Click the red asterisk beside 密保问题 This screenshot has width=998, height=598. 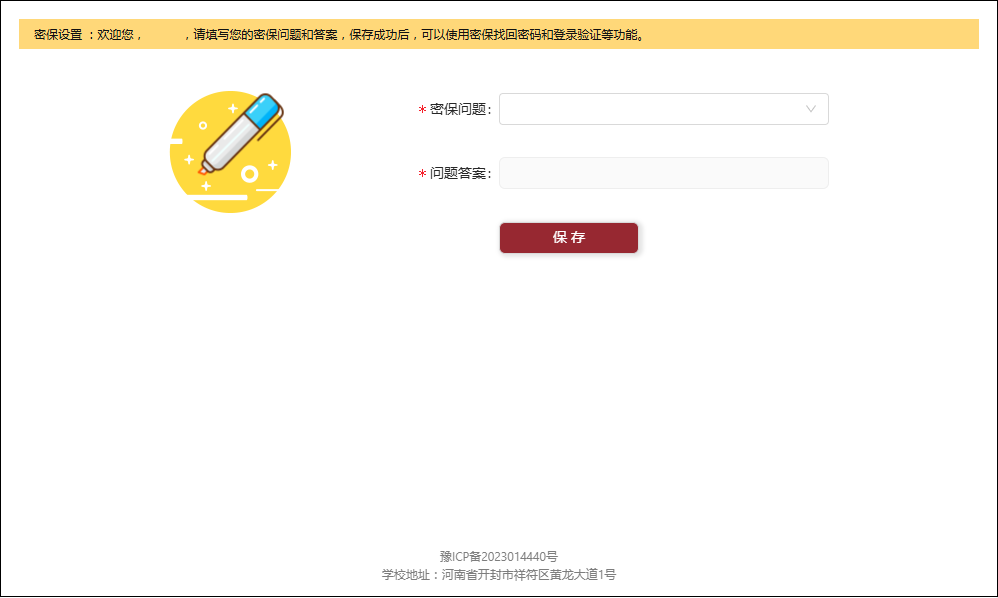click(422, 110)
